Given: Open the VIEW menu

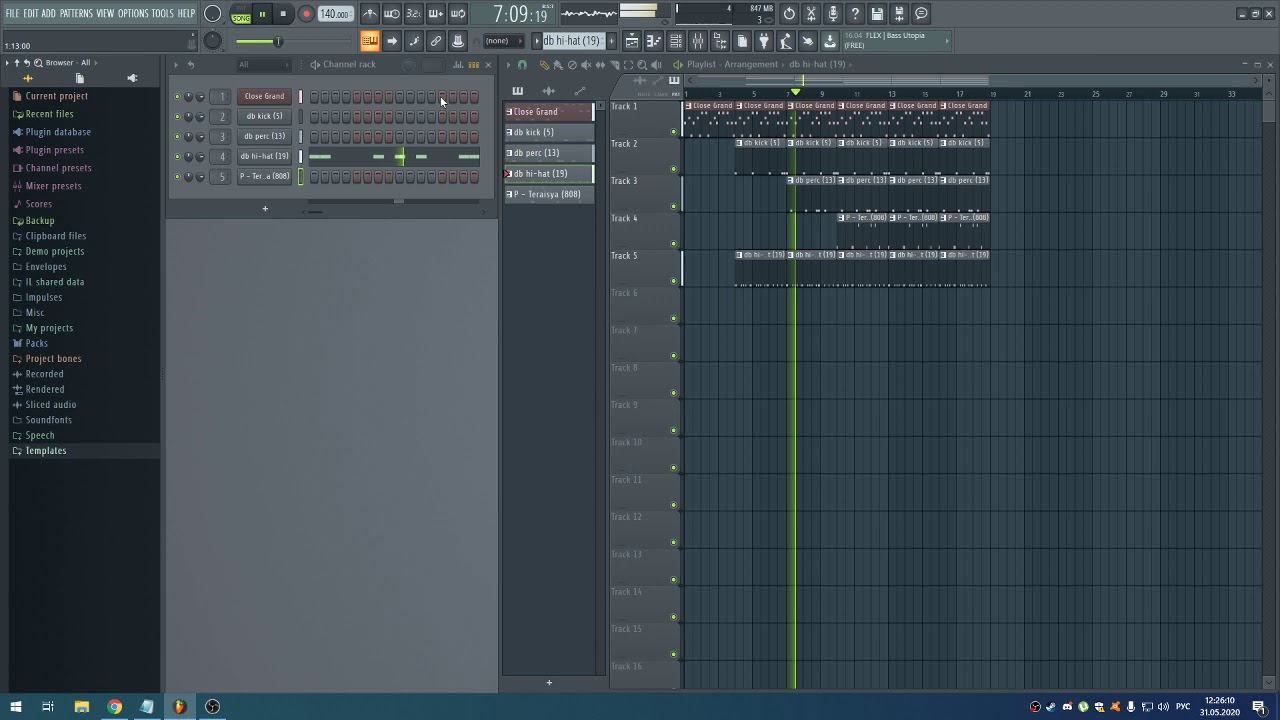Looking at the screenshot, I should click(105, 13).
